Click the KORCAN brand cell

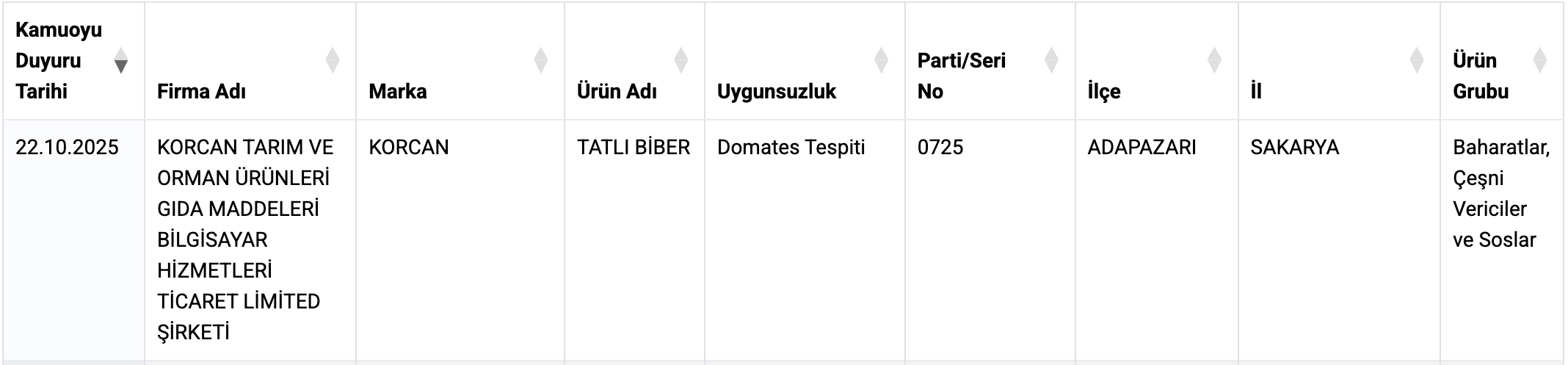pos(409,148)
